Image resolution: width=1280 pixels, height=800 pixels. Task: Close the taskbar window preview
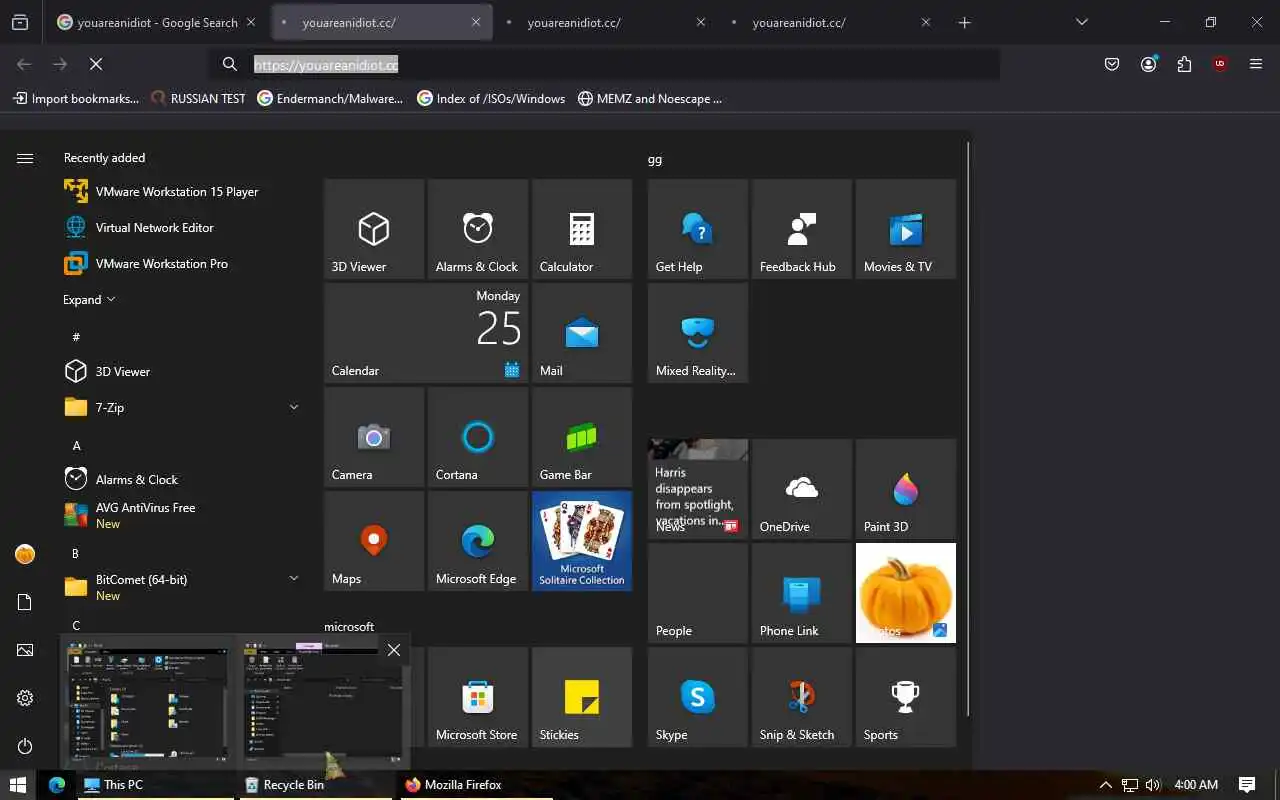click(394, 650)
